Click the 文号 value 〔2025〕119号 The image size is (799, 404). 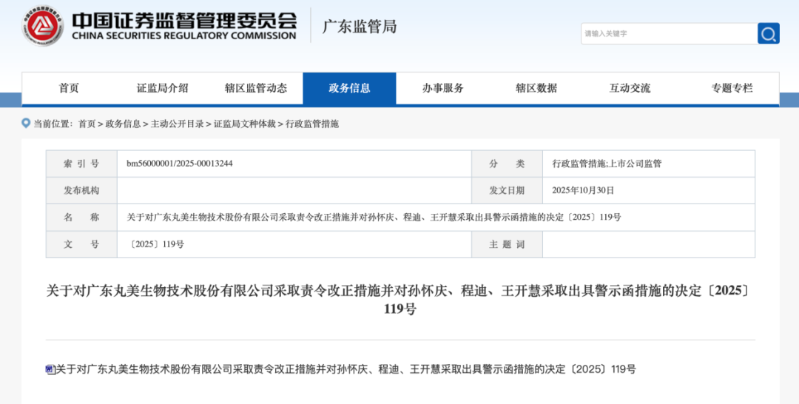[155, 245]
